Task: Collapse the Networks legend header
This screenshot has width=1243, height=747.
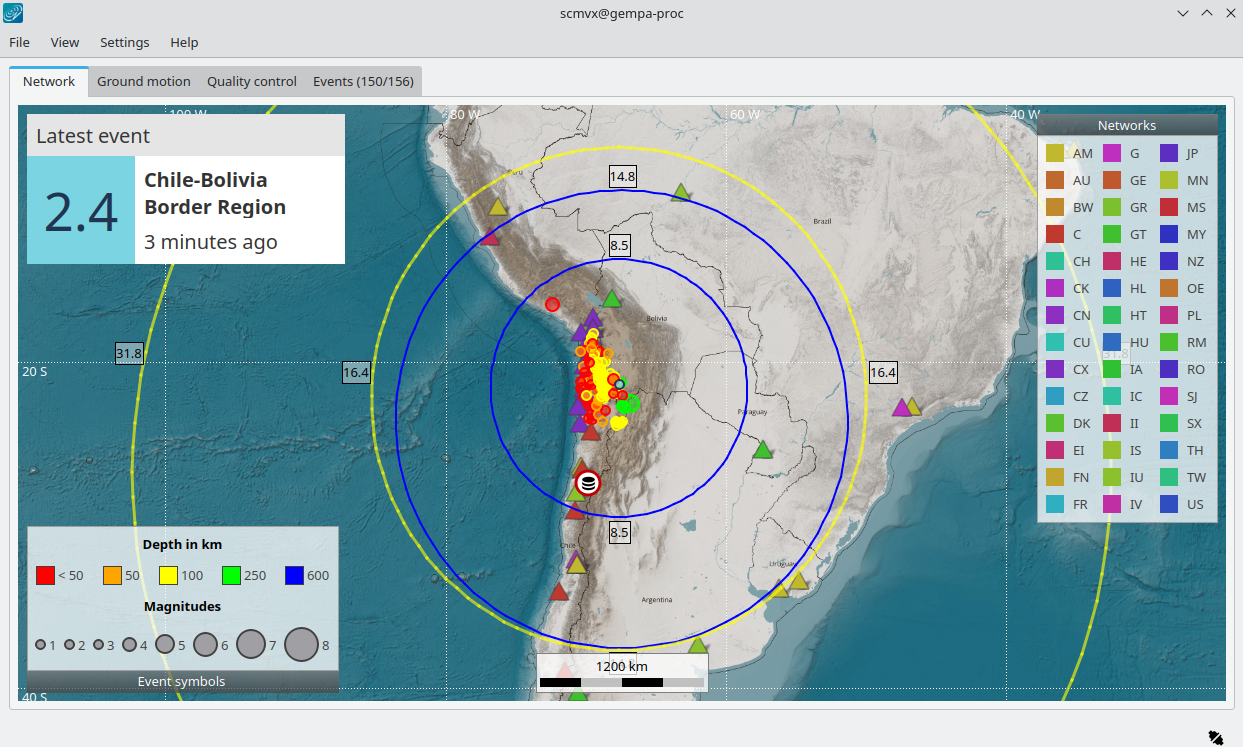Action: tap(1126, 125)
